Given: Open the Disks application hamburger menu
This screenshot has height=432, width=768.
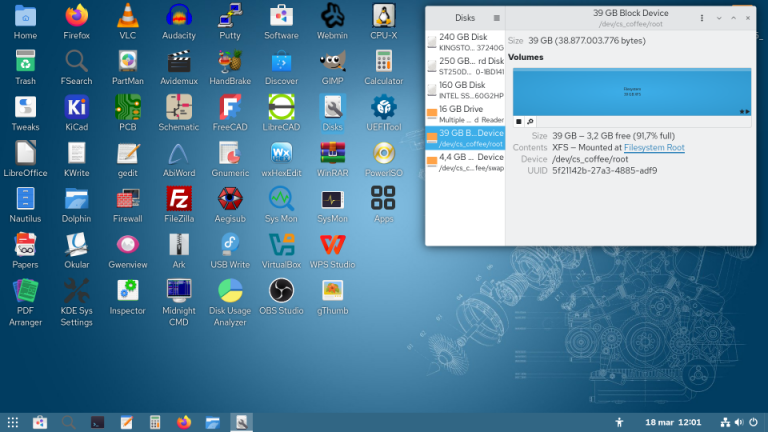Looking at the screenshot, I should pyautogui.click(x=497, y=18).
